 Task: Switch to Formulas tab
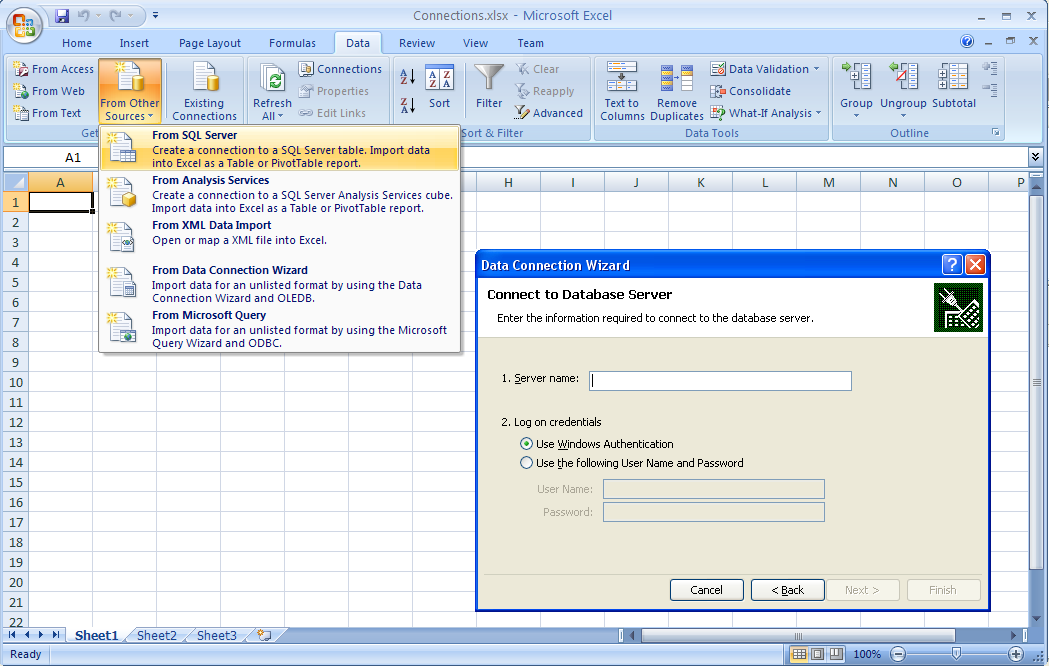[292, 43]
